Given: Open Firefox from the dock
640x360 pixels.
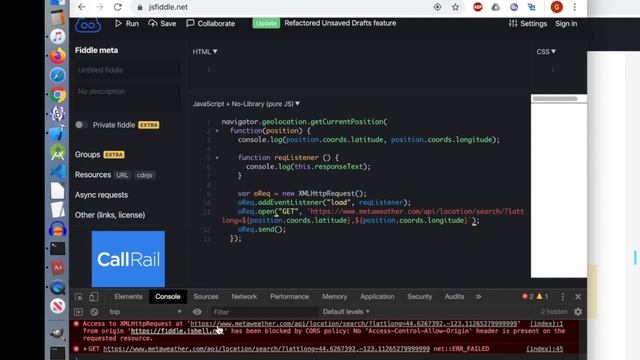Looking at the screenshot, I should coord(58,56).
